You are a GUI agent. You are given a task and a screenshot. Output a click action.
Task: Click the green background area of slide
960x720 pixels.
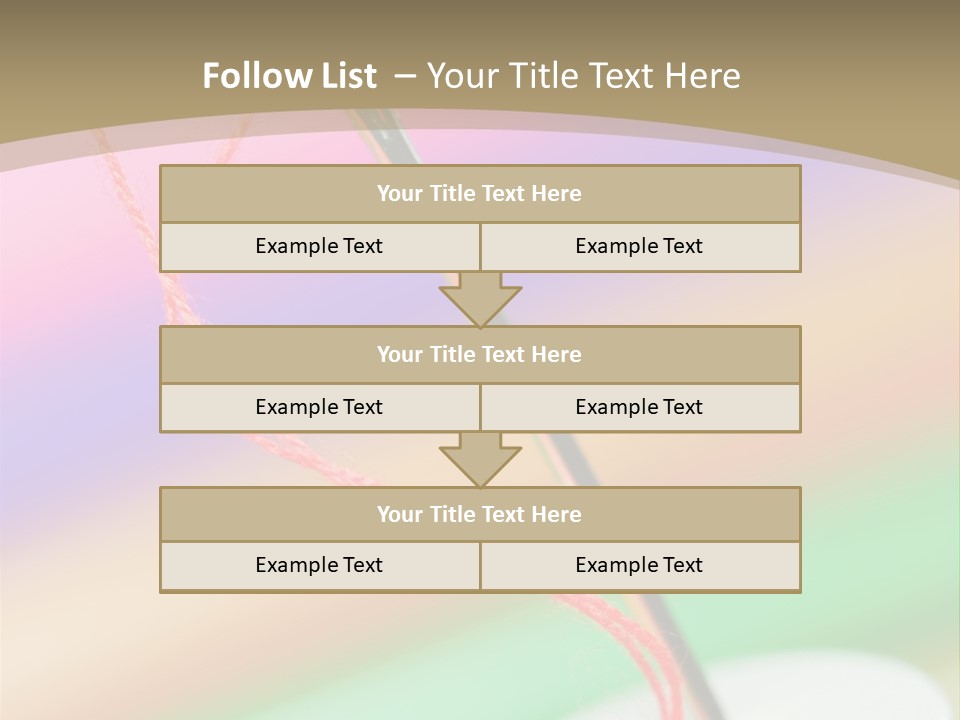(x=880, y=560)
